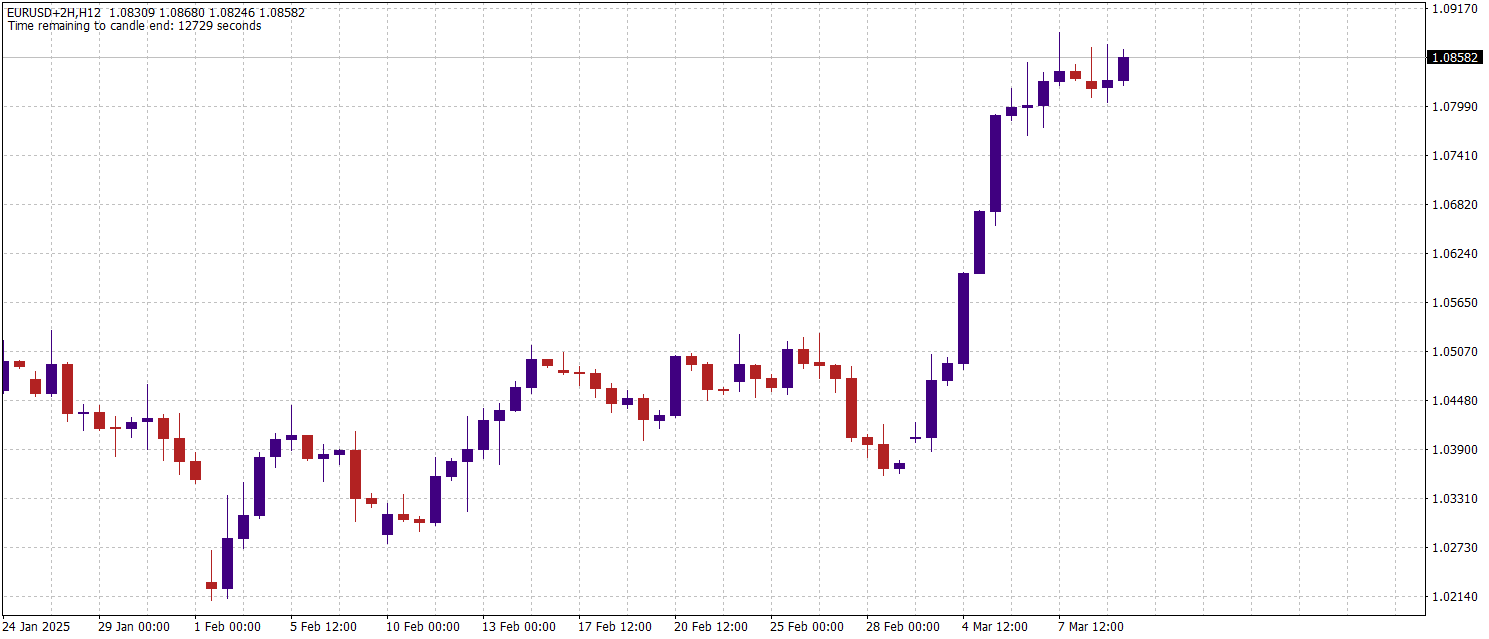Select the 1 Feb 00:00 date label
Viewport: 1489px width, 639px height.
click(x=227, y=627)
